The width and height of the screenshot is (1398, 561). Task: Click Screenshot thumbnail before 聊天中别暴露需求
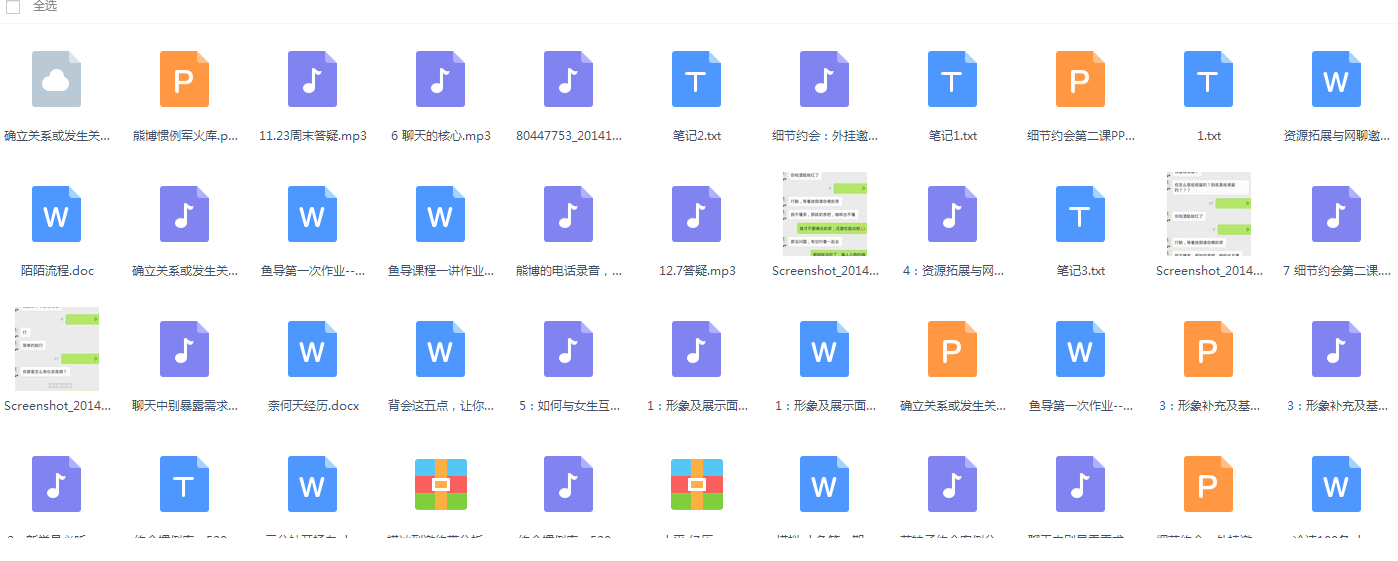(x=56, y=349)
